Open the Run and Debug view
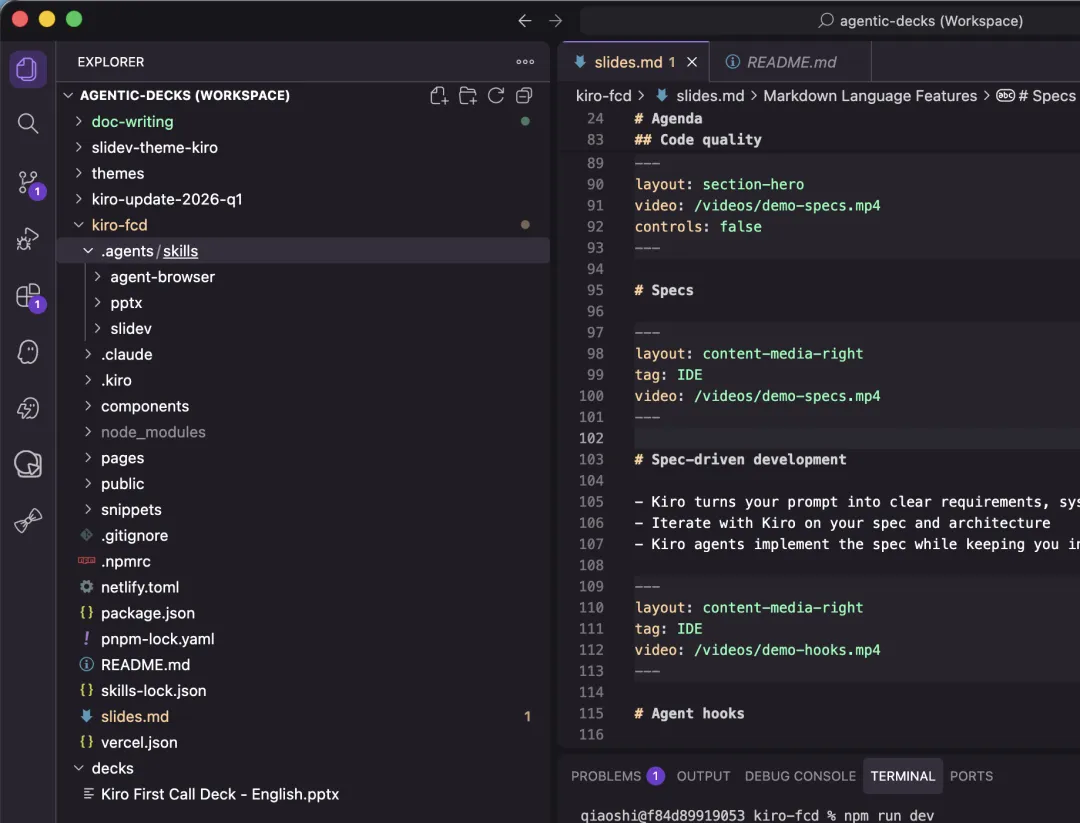This screenshot has height=823, width=1080. [28, 239]
